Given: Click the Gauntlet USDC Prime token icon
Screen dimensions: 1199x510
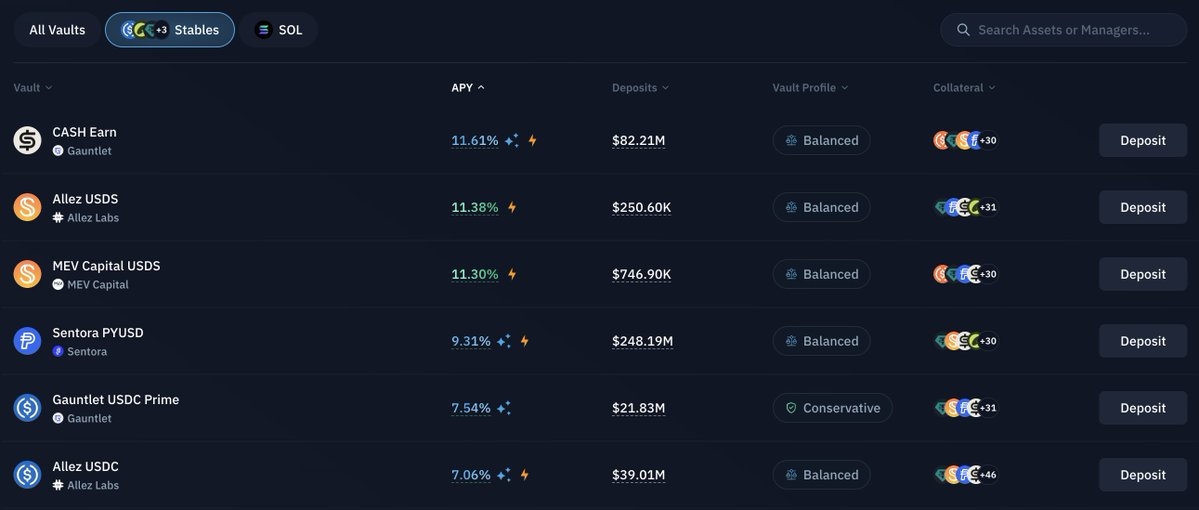Looking at the screenshot, I should pyautogui.click(x=27, y=408).
